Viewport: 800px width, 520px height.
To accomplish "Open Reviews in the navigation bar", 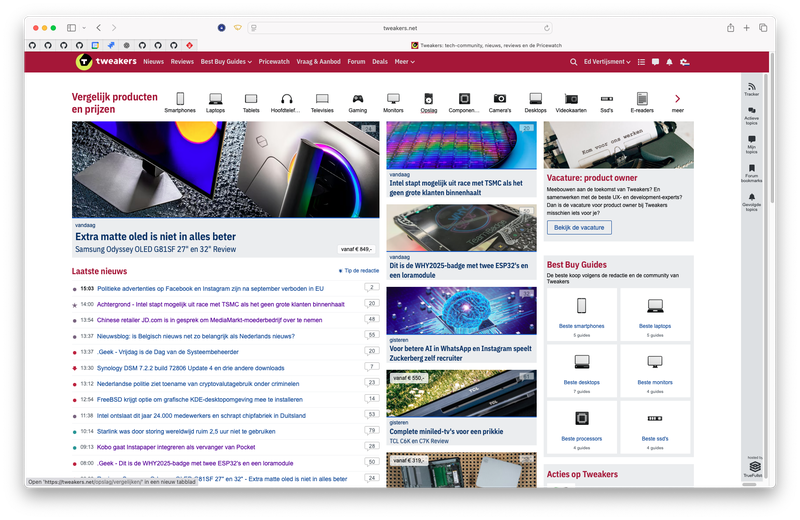I will 182,62.
